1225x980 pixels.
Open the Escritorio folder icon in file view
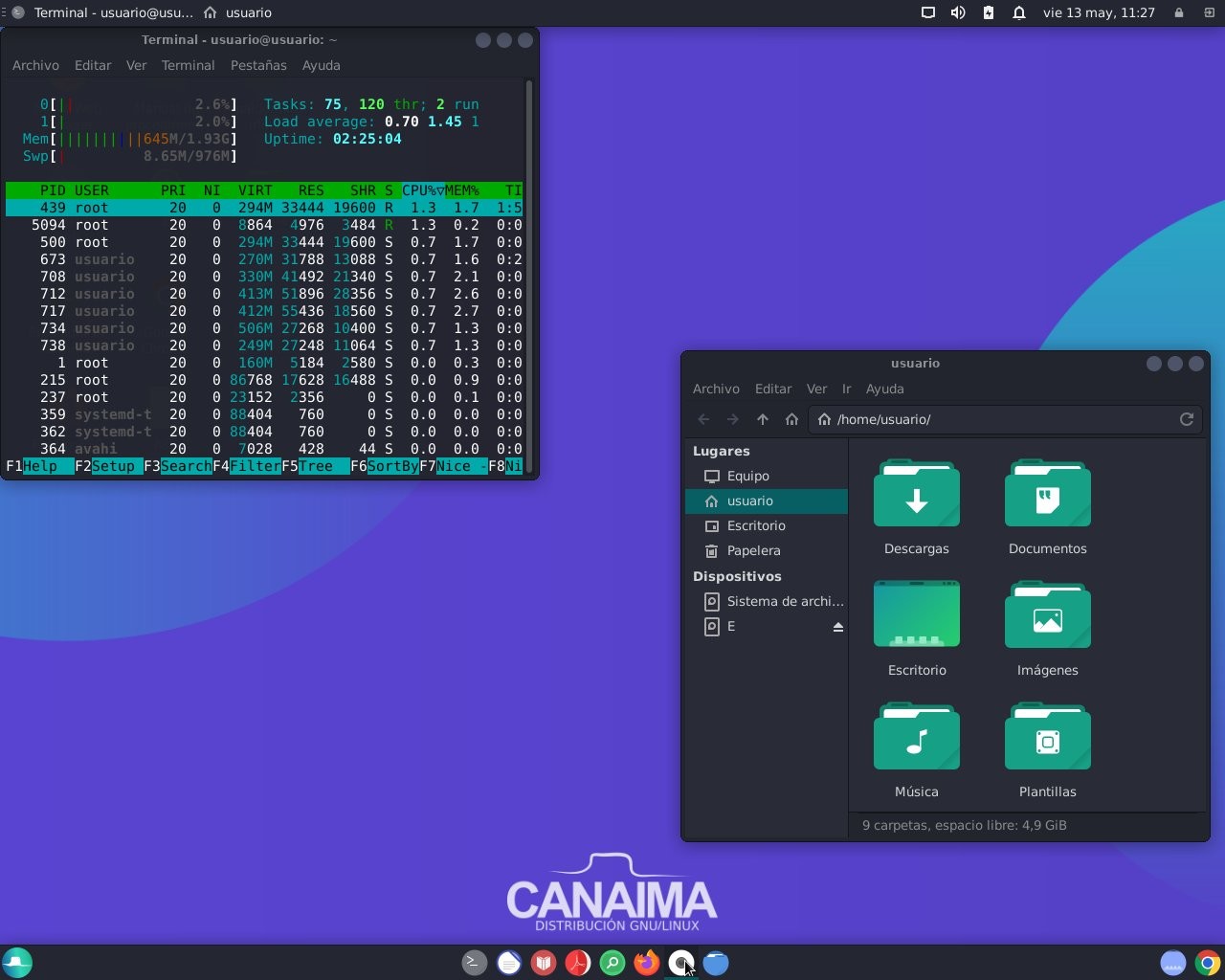(917, 629)
